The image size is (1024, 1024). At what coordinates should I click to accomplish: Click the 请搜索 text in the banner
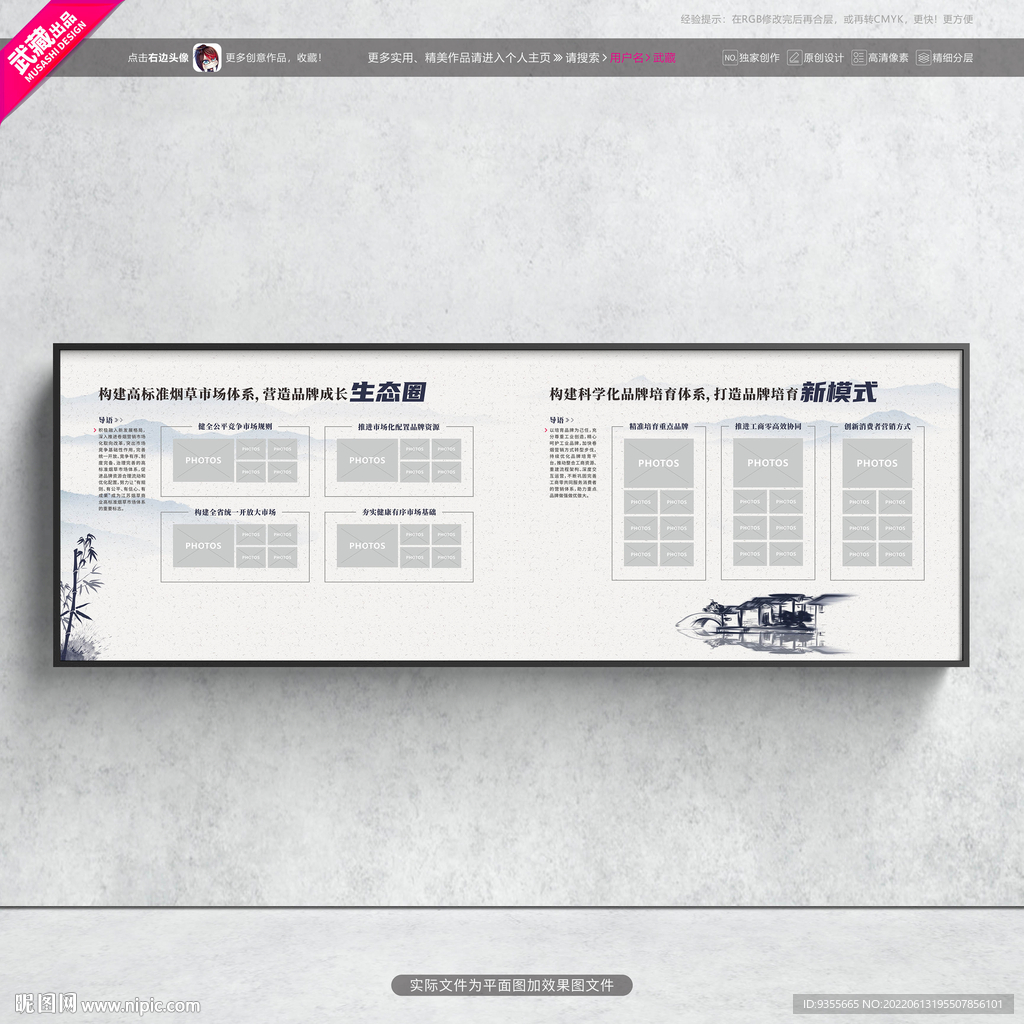tap(582, 57)
